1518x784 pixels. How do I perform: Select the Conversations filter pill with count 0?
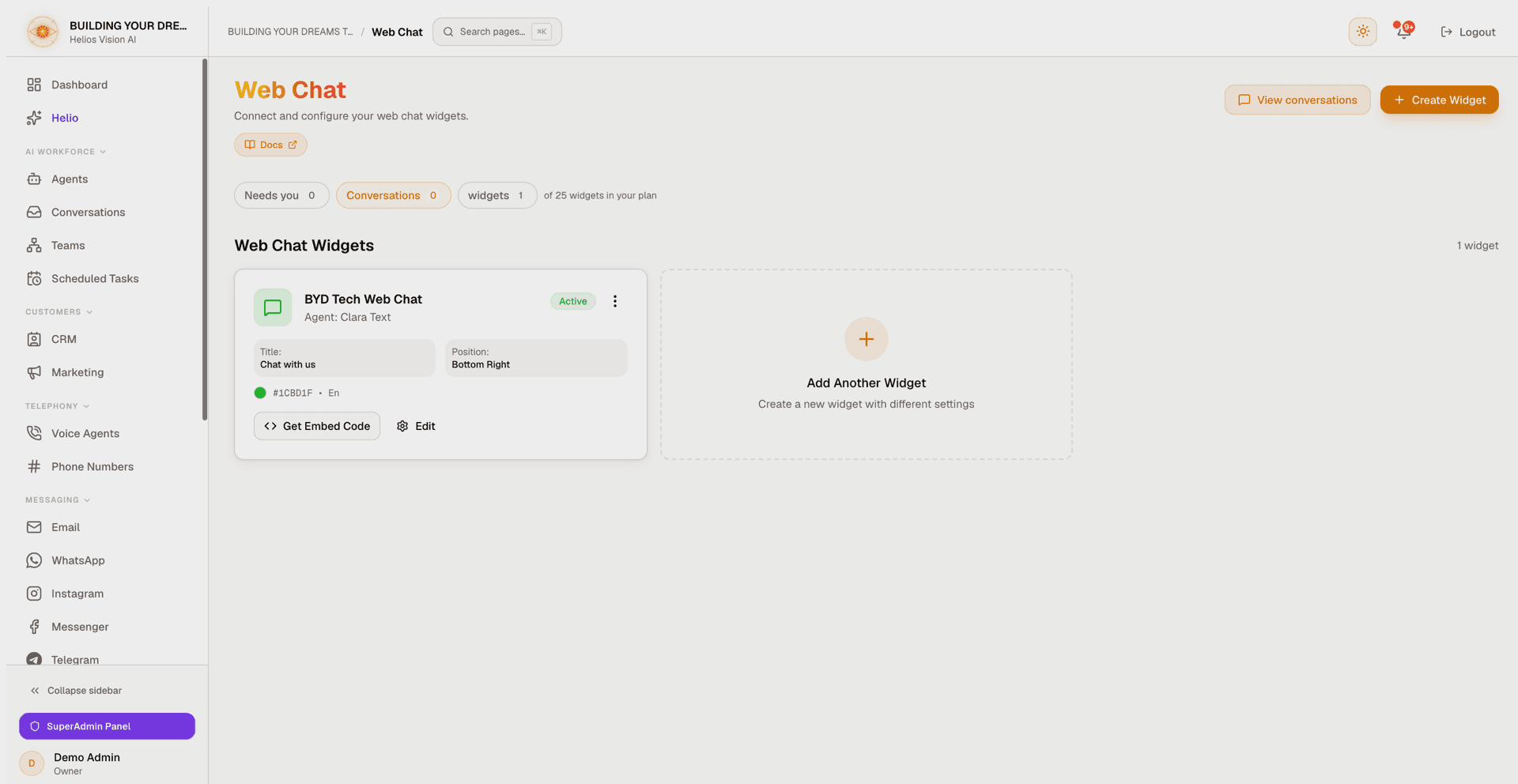[x=393, y=195]
